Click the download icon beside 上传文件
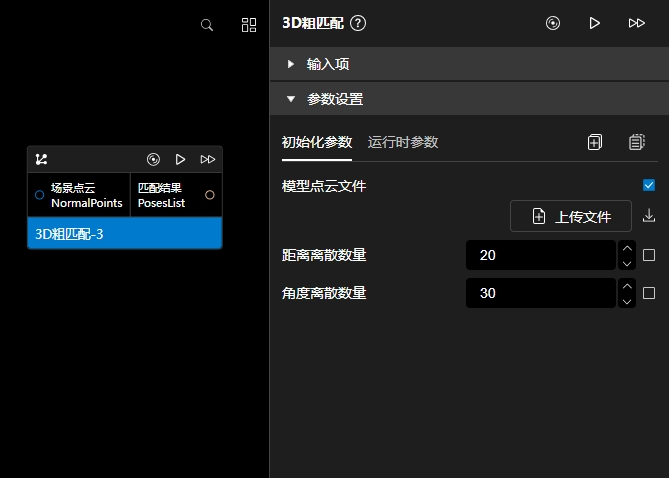This screenshot has height=478, width=669. click(649, 216)
